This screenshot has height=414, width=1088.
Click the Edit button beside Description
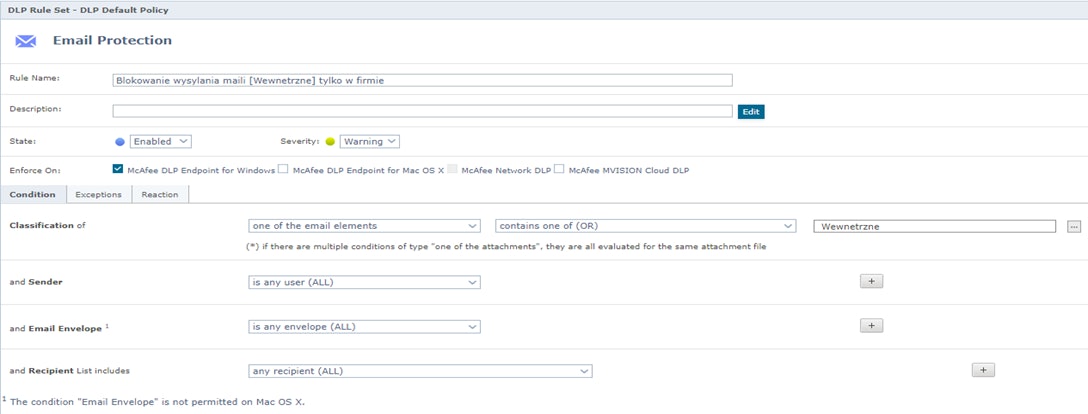pyautogui.click(x=751, y=112)
